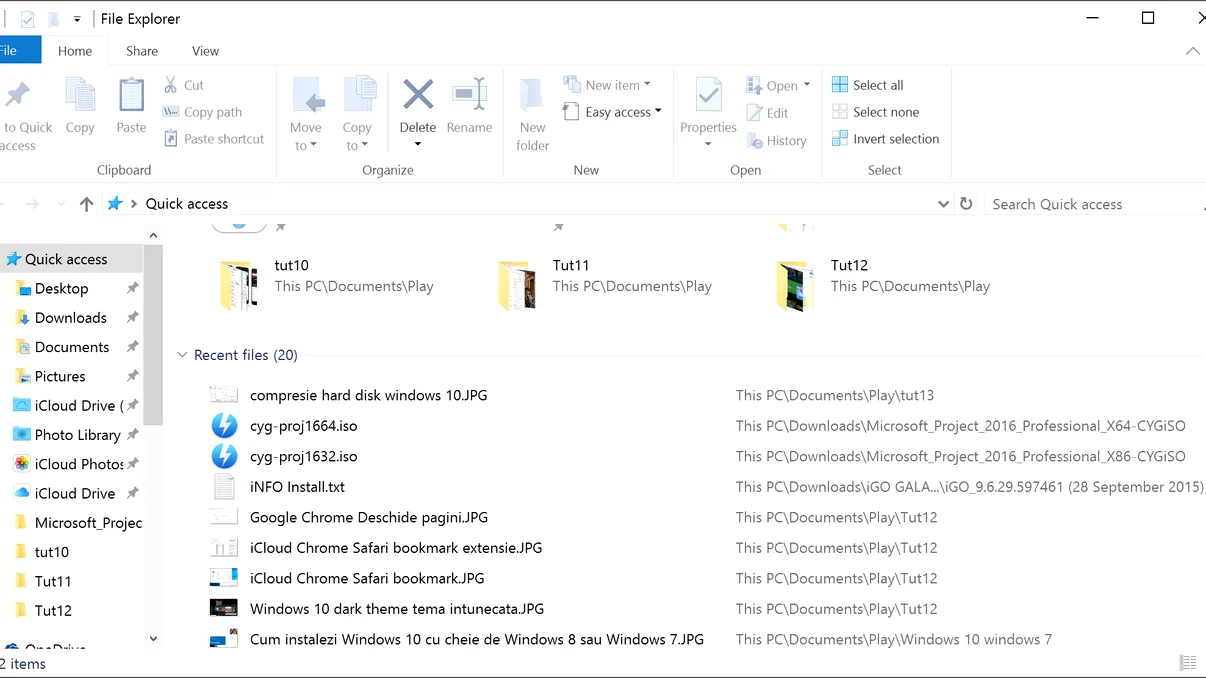The width and height of the screenshot is (1206, 678).
Task: Switch to the View ribbon tab
Action: pyautogui.click(x=205, y=50)
